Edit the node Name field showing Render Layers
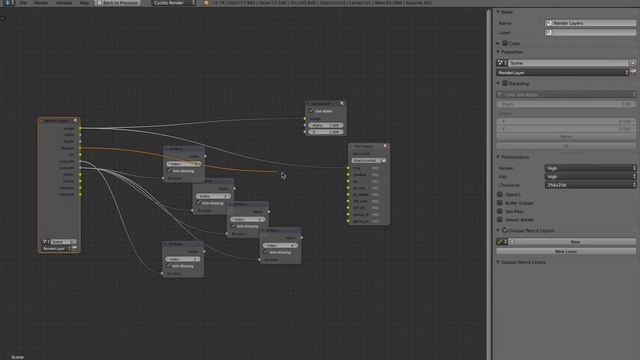 click(590, 23)
